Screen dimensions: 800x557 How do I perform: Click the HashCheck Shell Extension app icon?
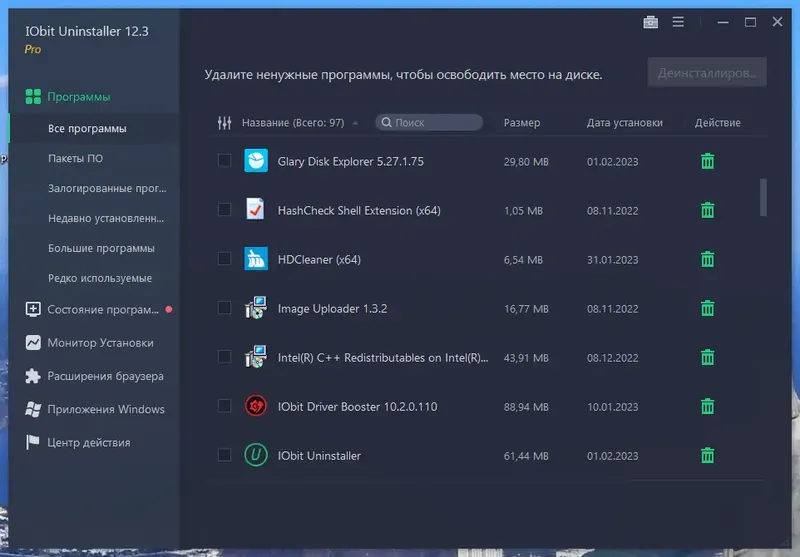click(x=256, y=210)
